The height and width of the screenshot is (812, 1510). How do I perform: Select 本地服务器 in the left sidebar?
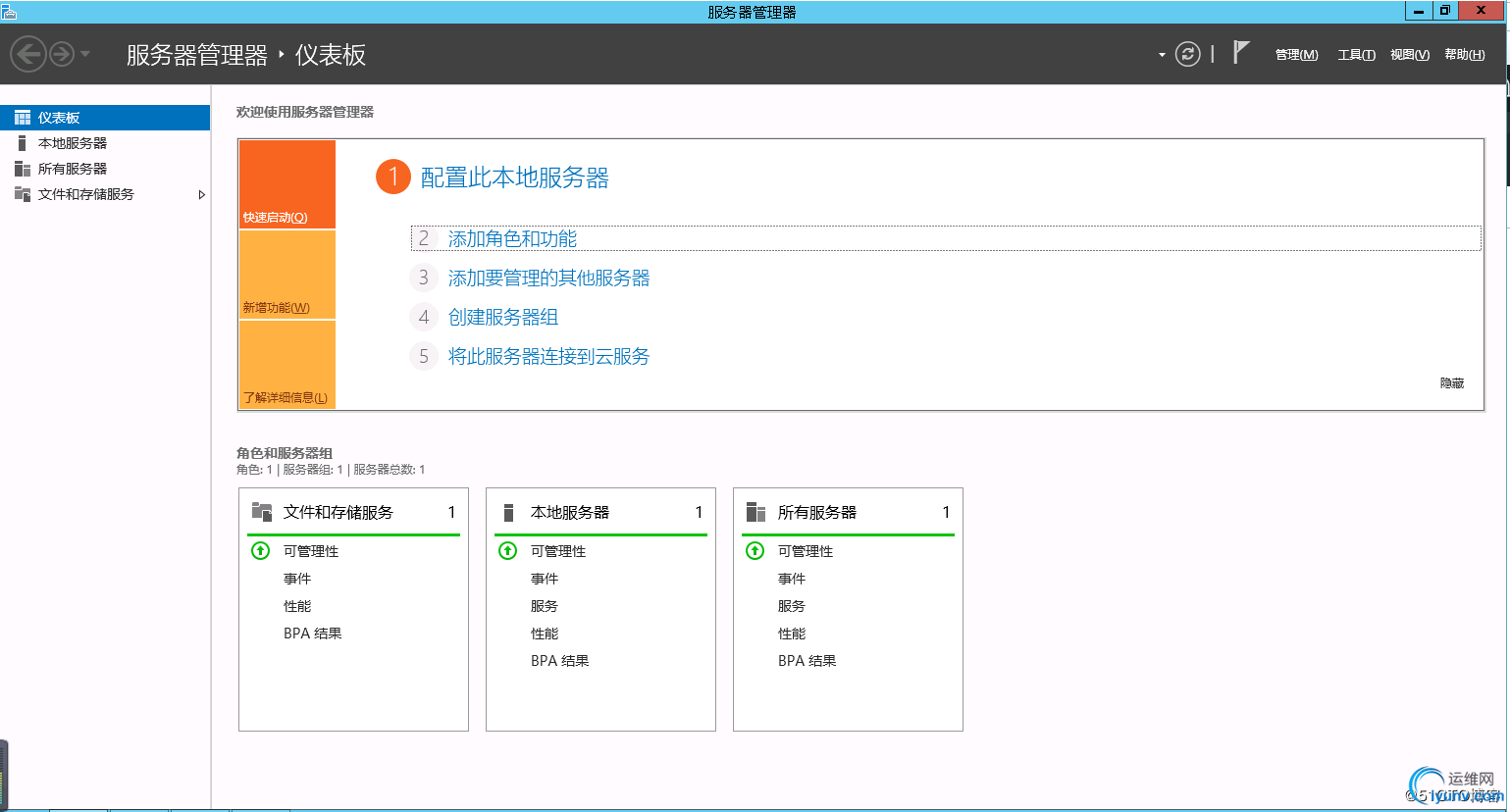tap(105, 143)
